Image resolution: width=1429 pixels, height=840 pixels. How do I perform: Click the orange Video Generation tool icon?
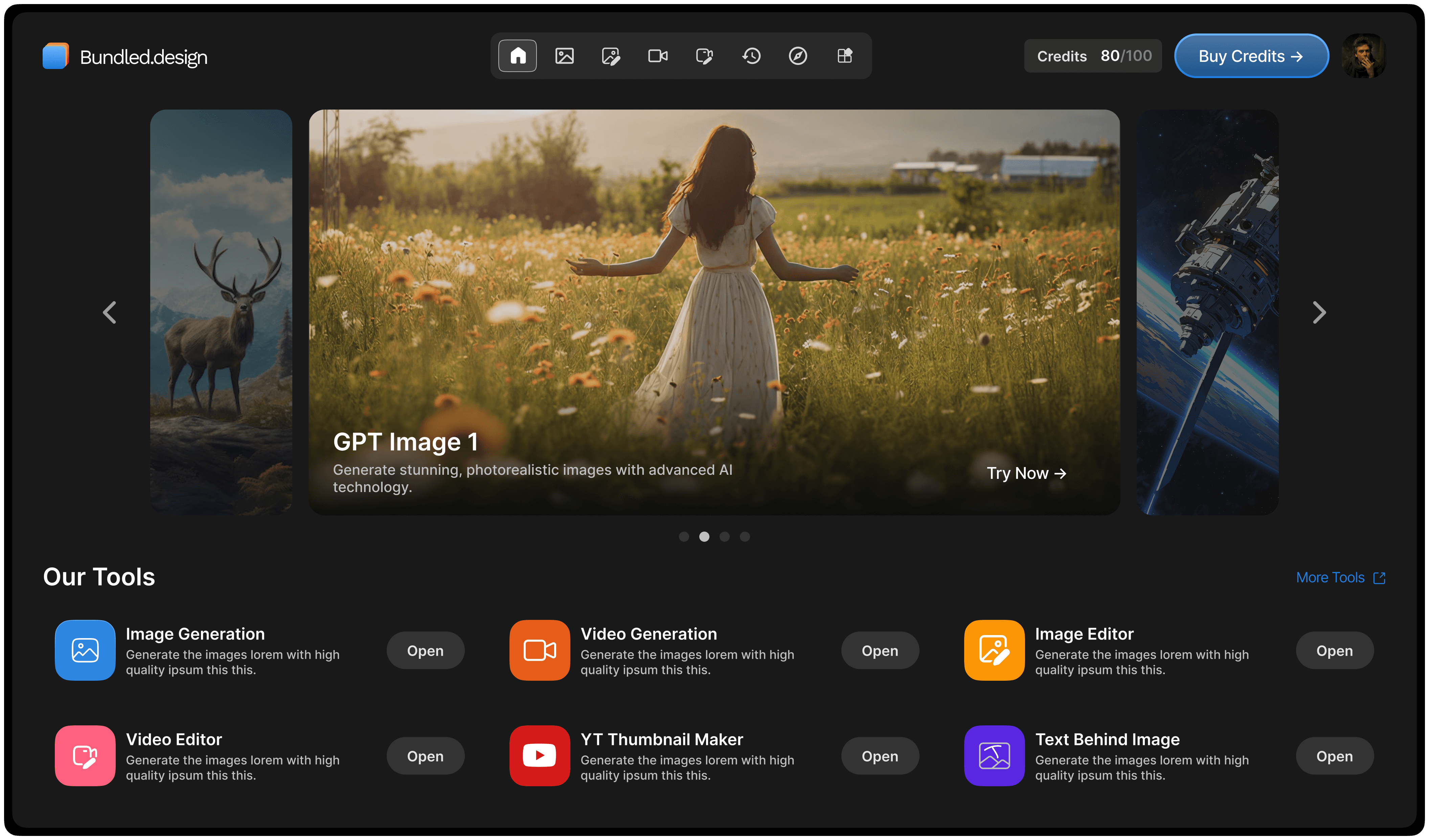(539, 650)
